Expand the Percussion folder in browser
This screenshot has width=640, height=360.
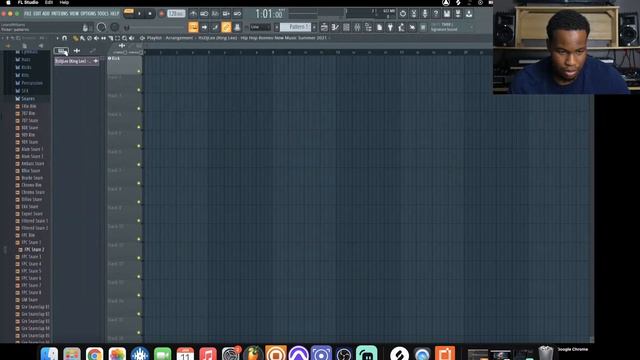pos(32,83)
